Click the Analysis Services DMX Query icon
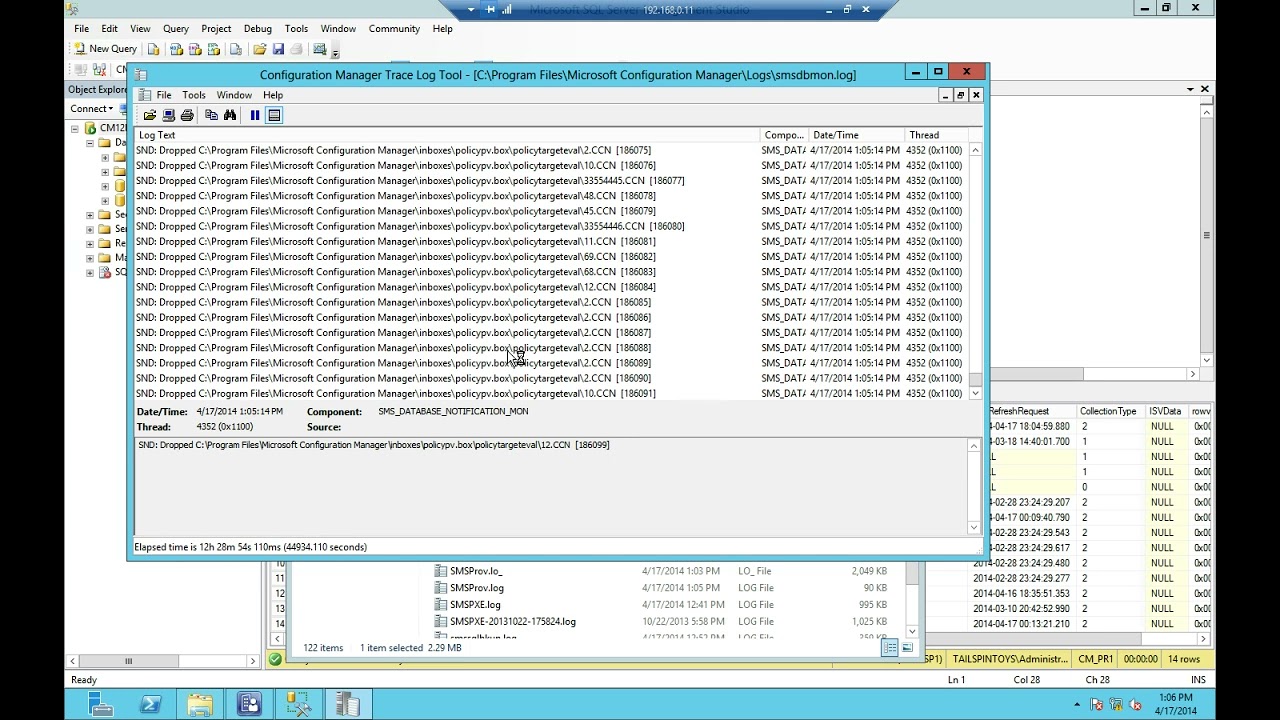The width and height of the screenshot is (1280, 720). (x=195, y=49)
